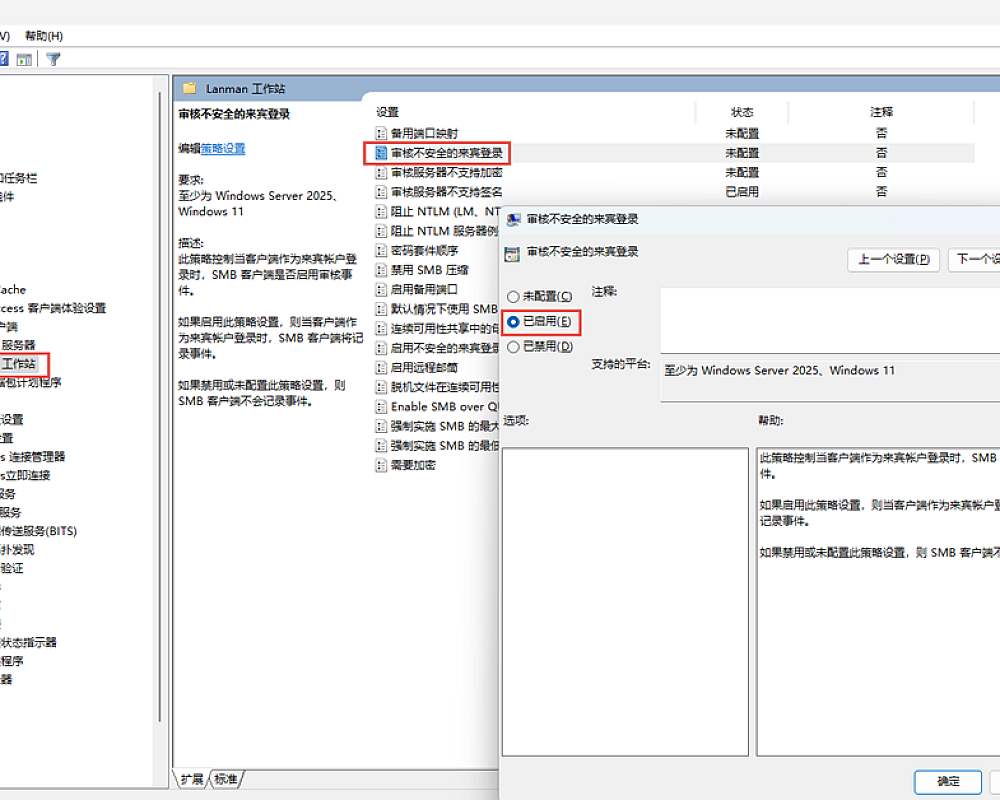Click the policy icon beside 备用端口映射
The width and height of the screenshot is (1000, 800).
point(380,133)
